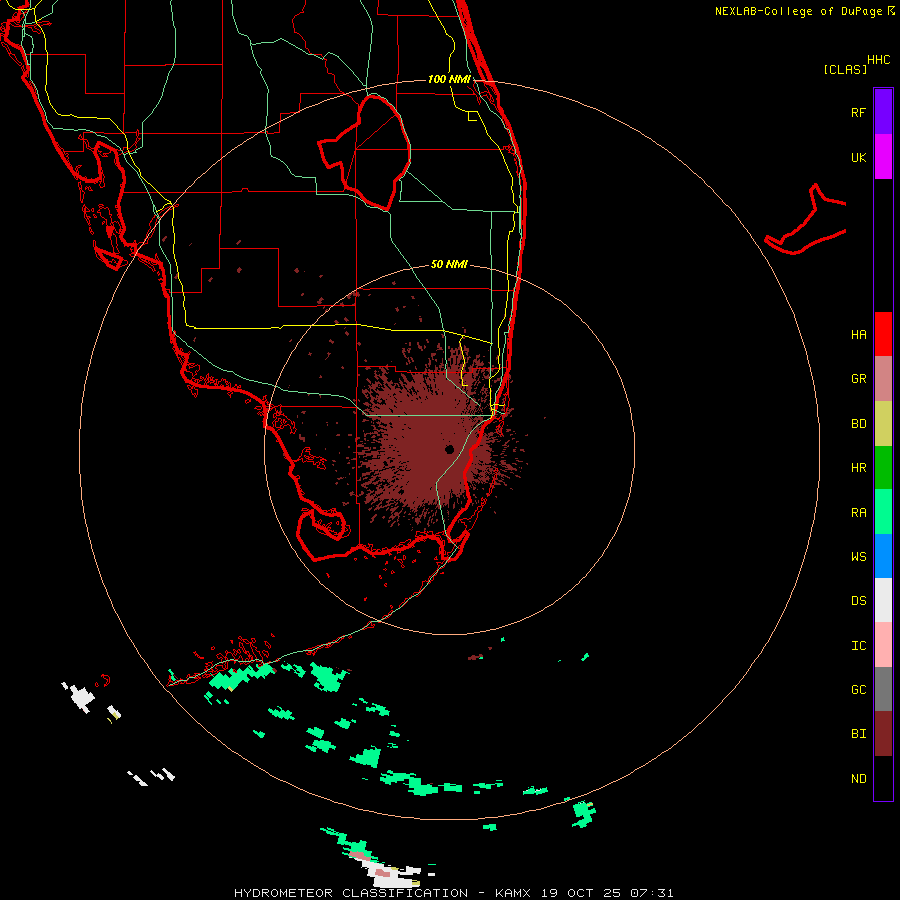Click the 'RF' legend label
Viewport: 900px width, 900px height.
pyautogui.click(x=858, y=112)
